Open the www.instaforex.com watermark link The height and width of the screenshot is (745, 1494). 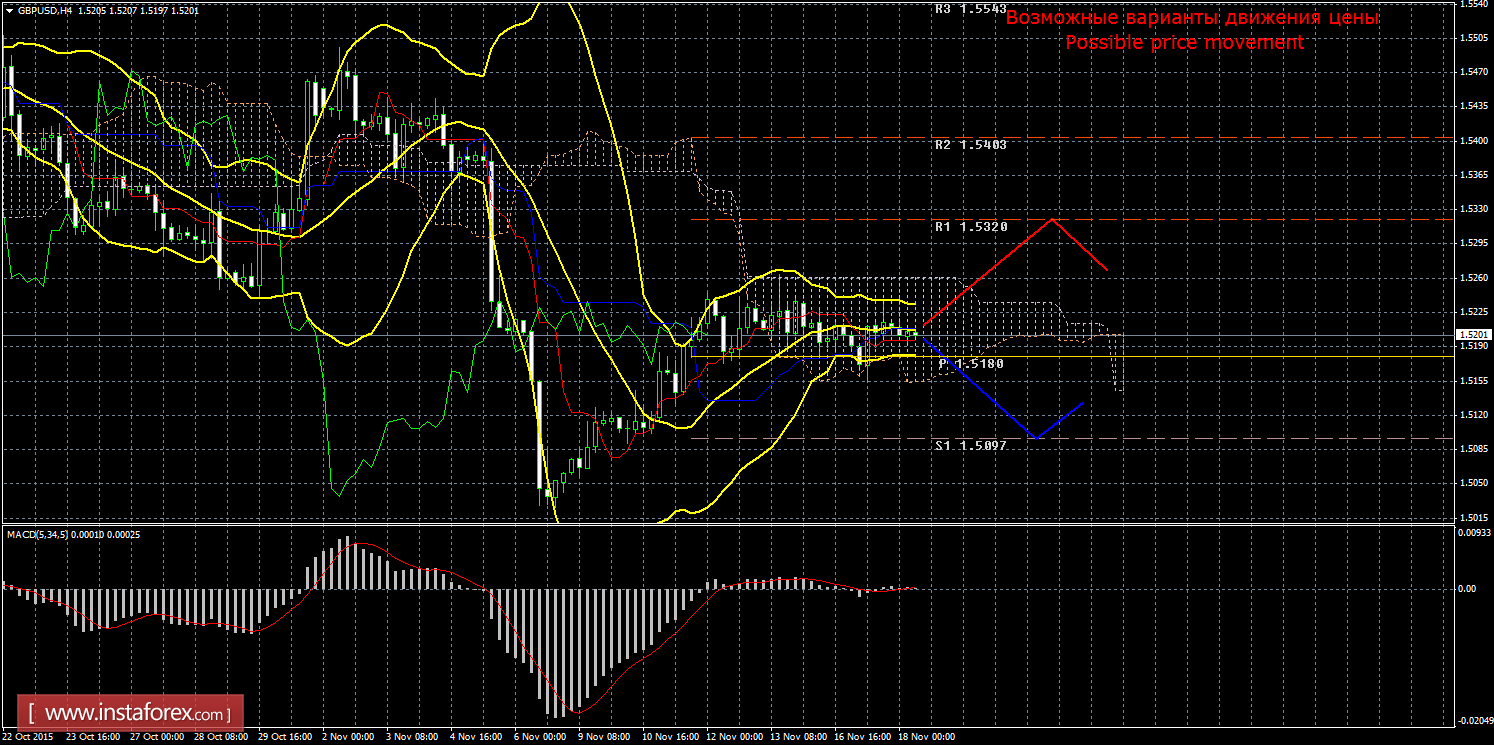(x=137, y=714)
